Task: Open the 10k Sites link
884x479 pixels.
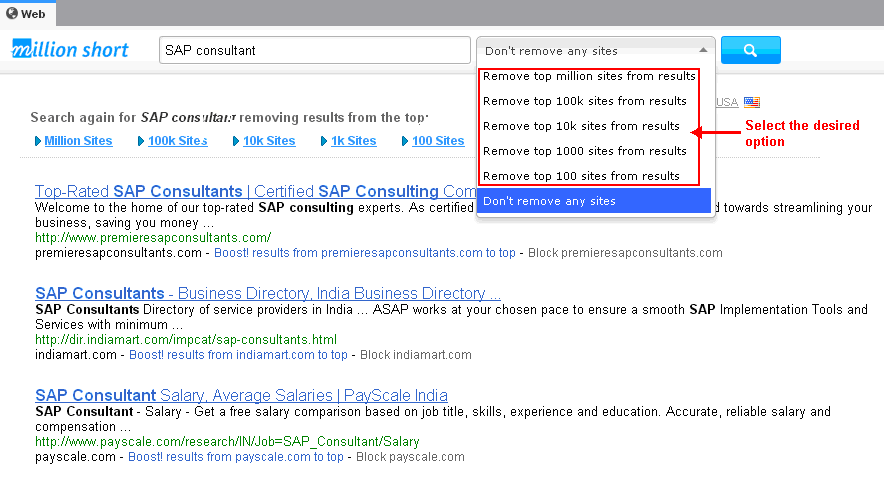Action: 269,141
